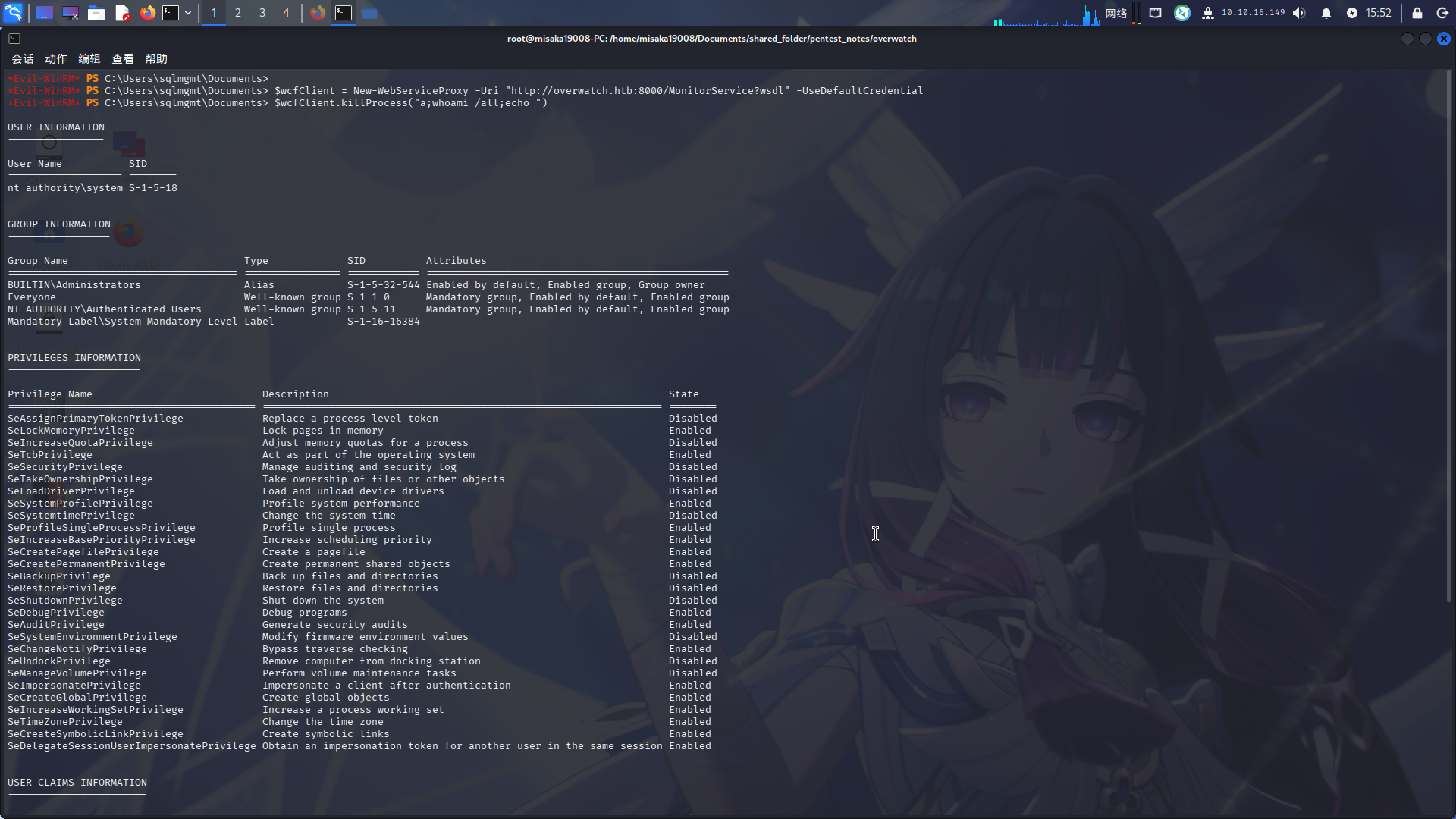This screenshot has height=819, width=1456.
Task: Switch to workspace 2
Action: click(238, 13)
